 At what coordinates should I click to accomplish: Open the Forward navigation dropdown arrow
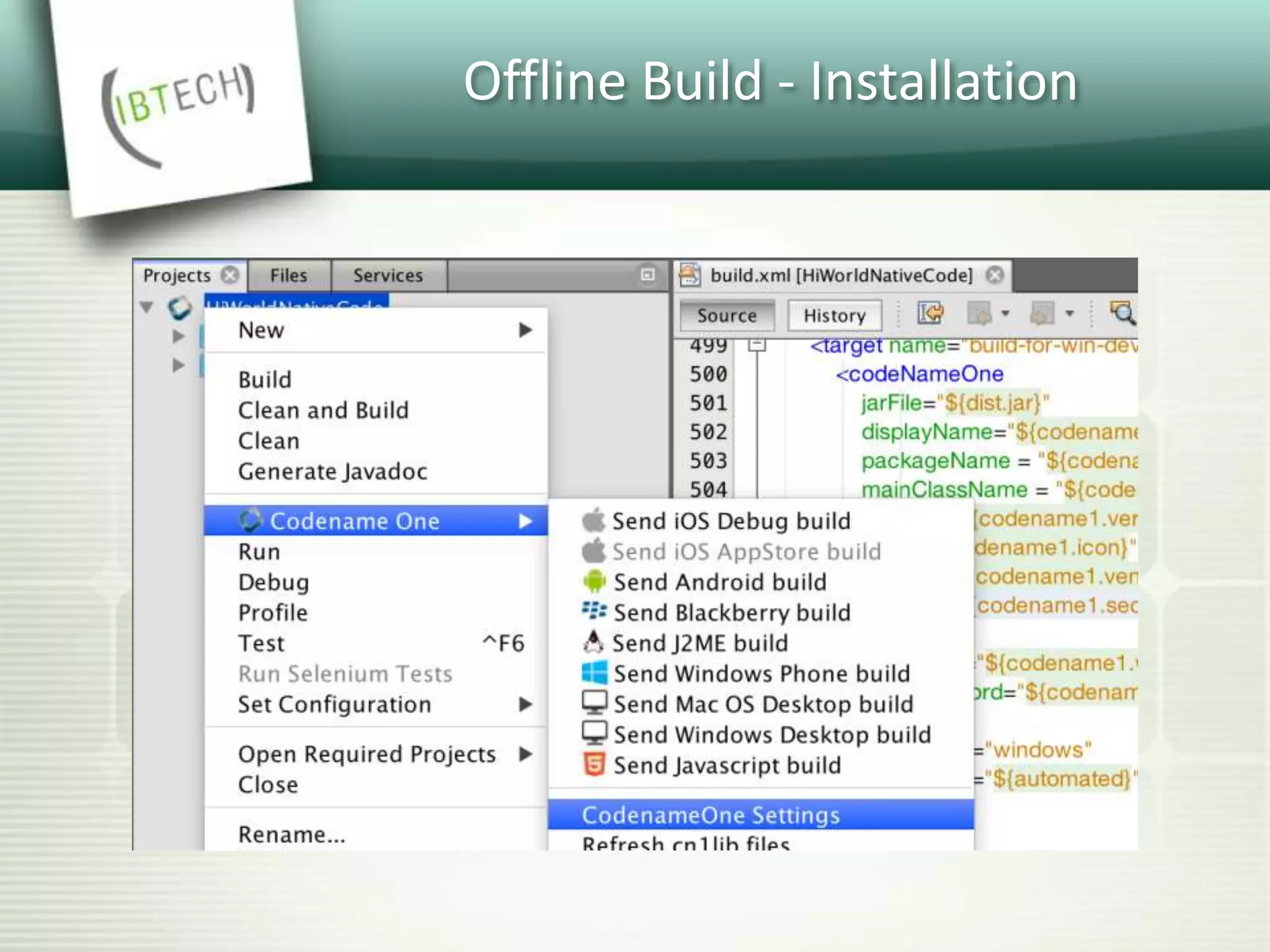point(1069,314)
